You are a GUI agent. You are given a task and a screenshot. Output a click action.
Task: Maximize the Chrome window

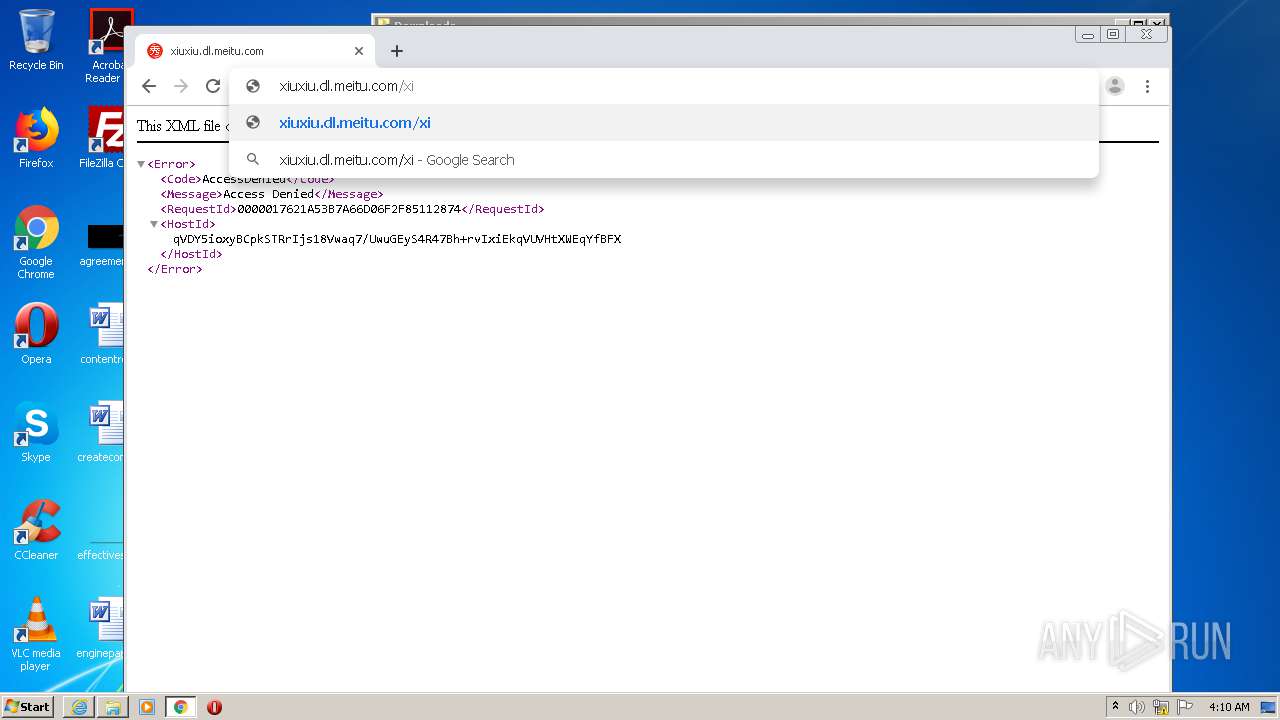1113,34
